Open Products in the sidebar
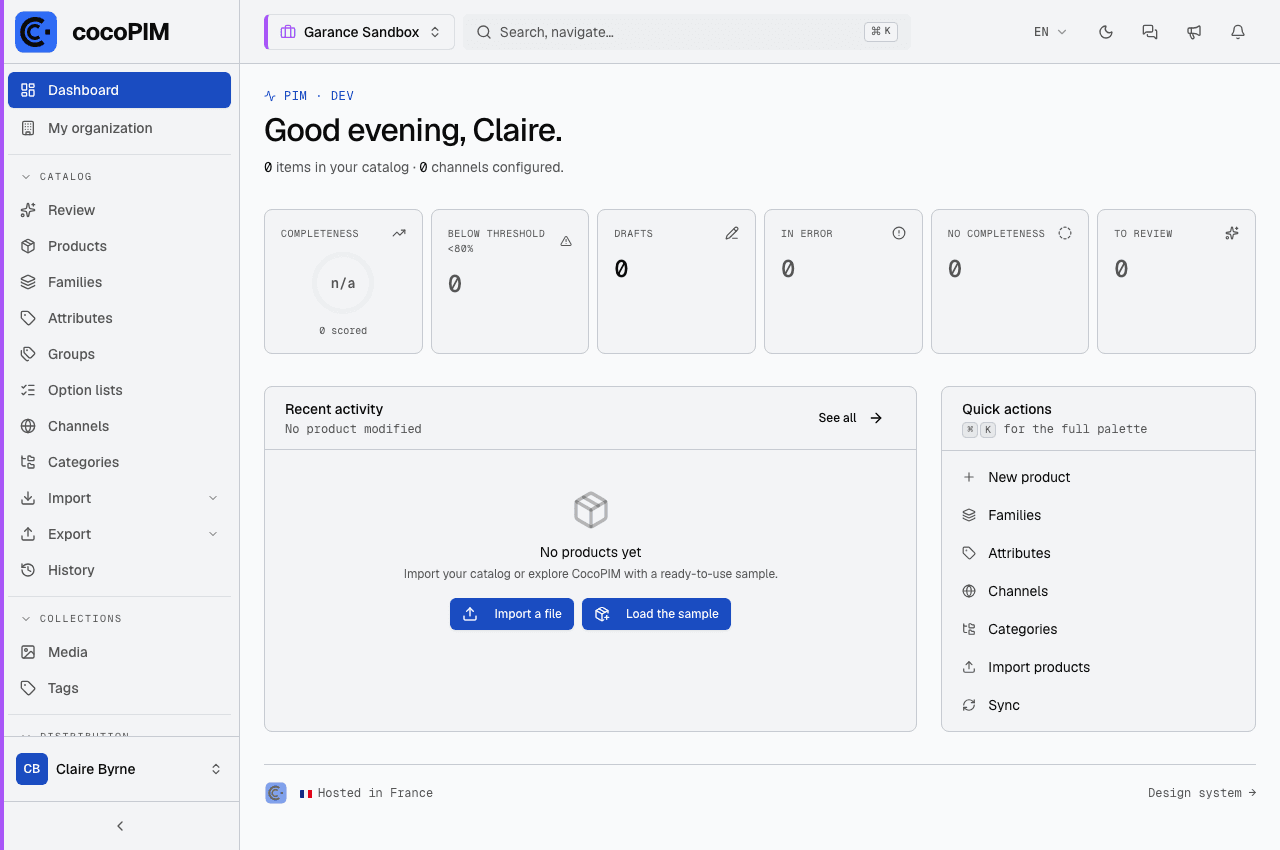 (120, 246)
